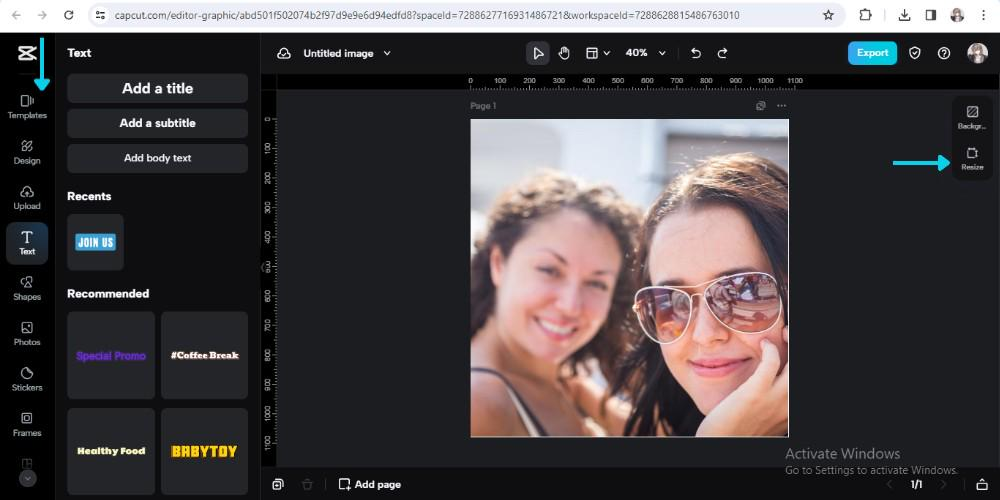The width and height of the screenshot is (1000, 500).
Task: Click the Page 1 label
Action: click(483, 106)
